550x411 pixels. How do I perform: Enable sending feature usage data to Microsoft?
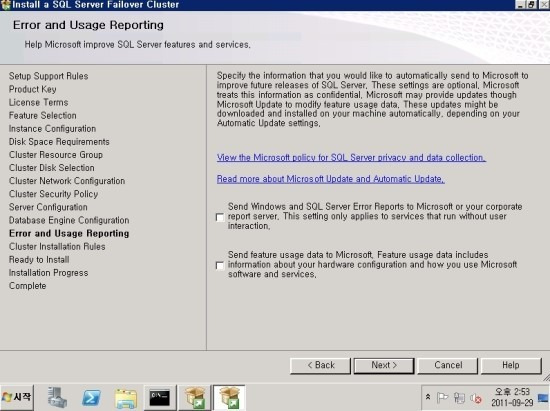[x=220, y=265]
